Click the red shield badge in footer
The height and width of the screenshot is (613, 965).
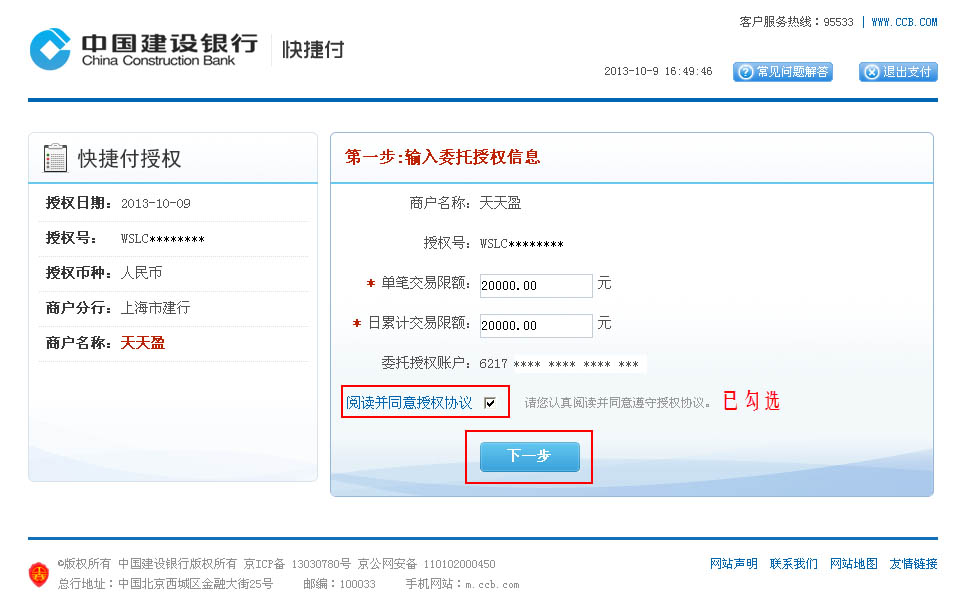click(x=39, y=574)
